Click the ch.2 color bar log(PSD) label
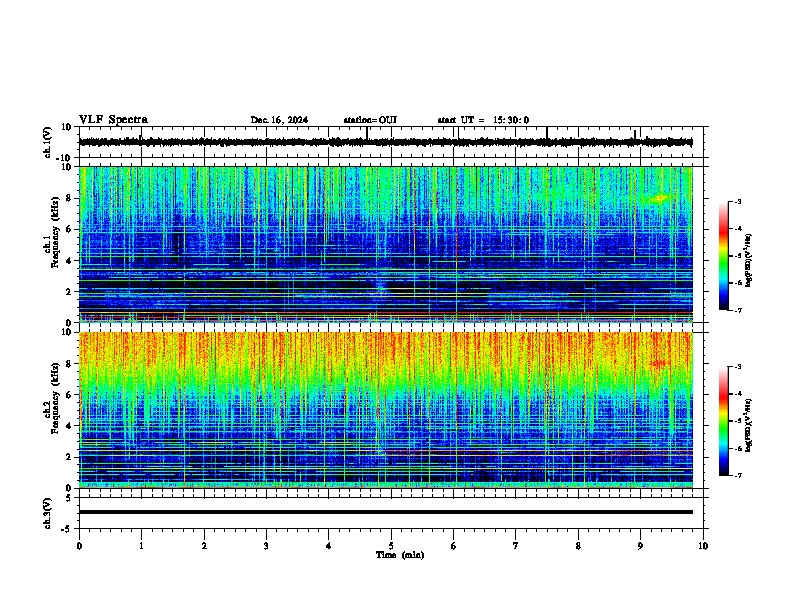Viewport: 792px width, 612px height. coord(749,425)
